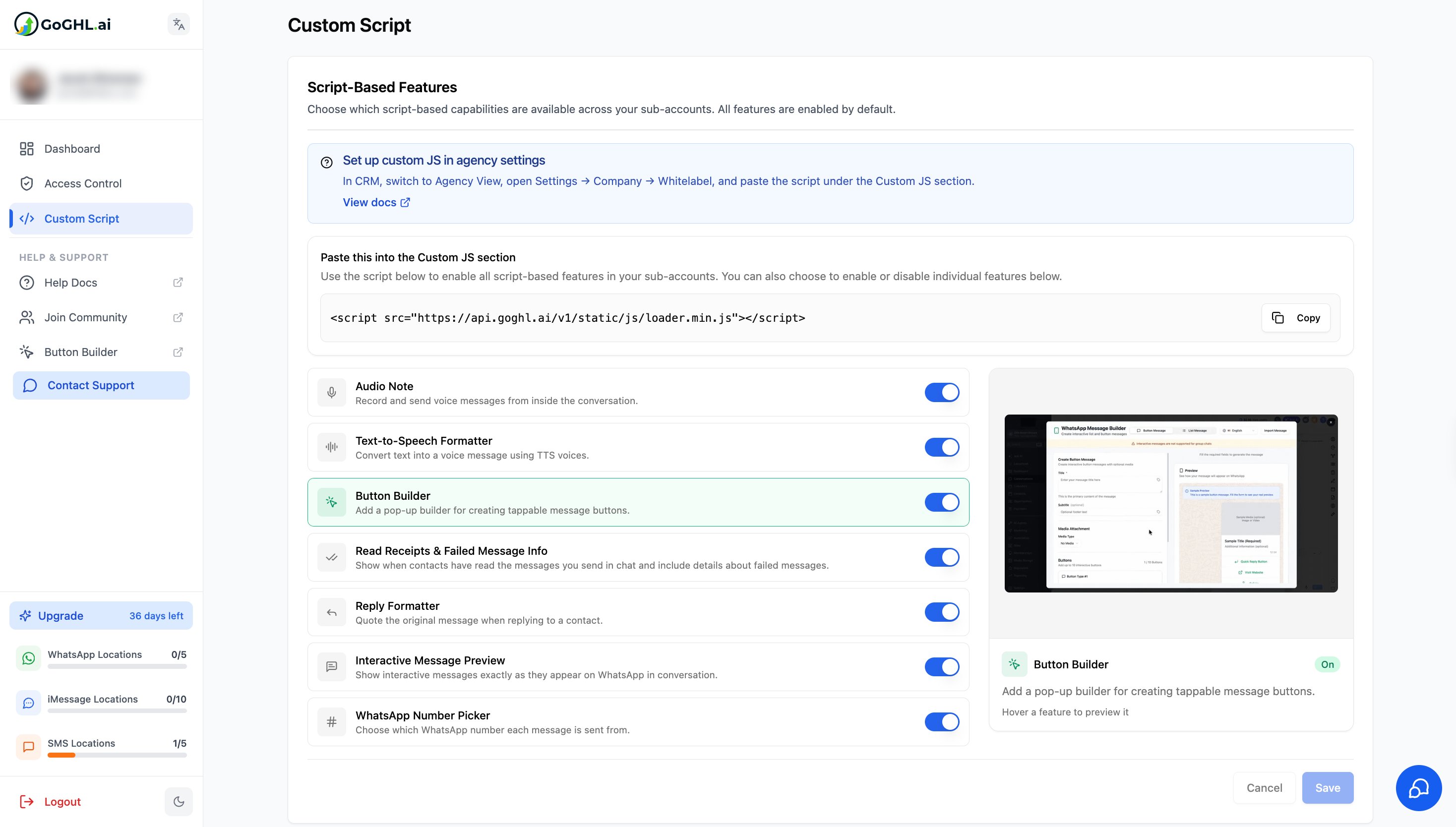
Task: Click the SMS Locations usage bar
Action: pos(117,756)
